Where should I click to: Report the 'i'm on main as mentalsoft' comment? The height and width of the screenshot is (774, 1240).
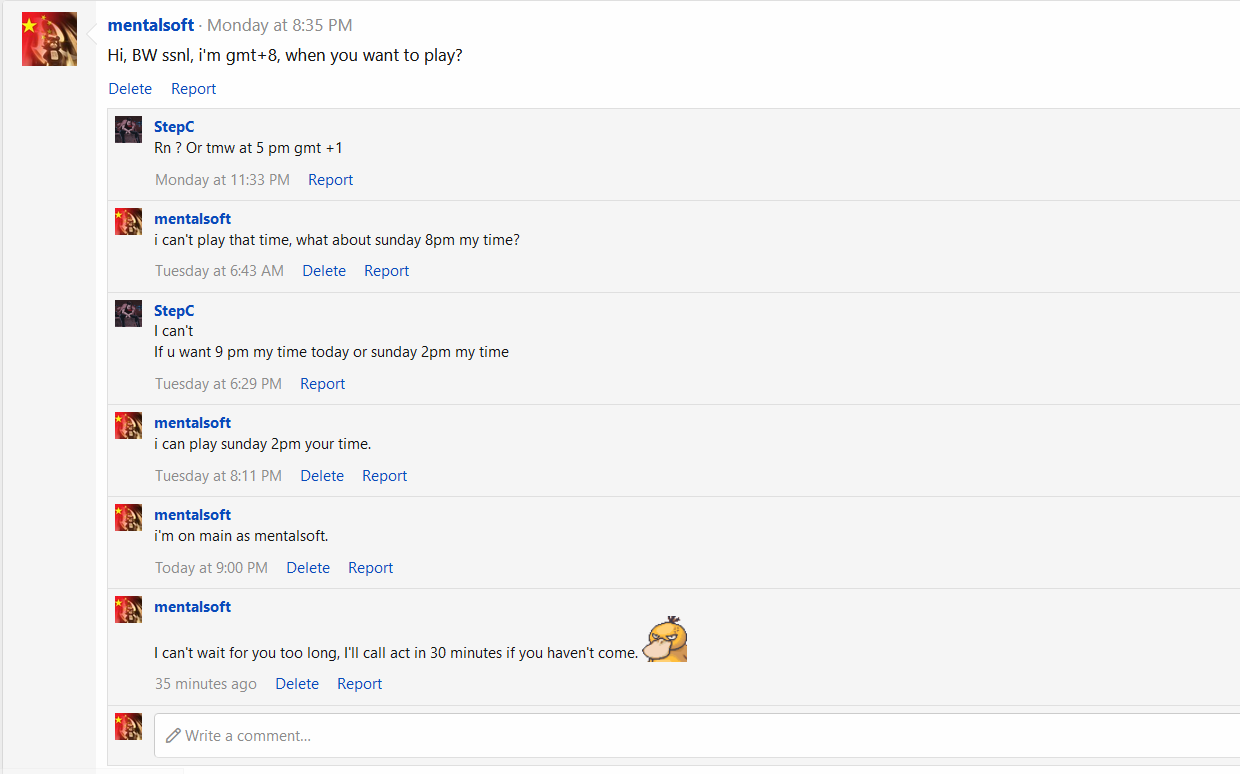(370, 568)
